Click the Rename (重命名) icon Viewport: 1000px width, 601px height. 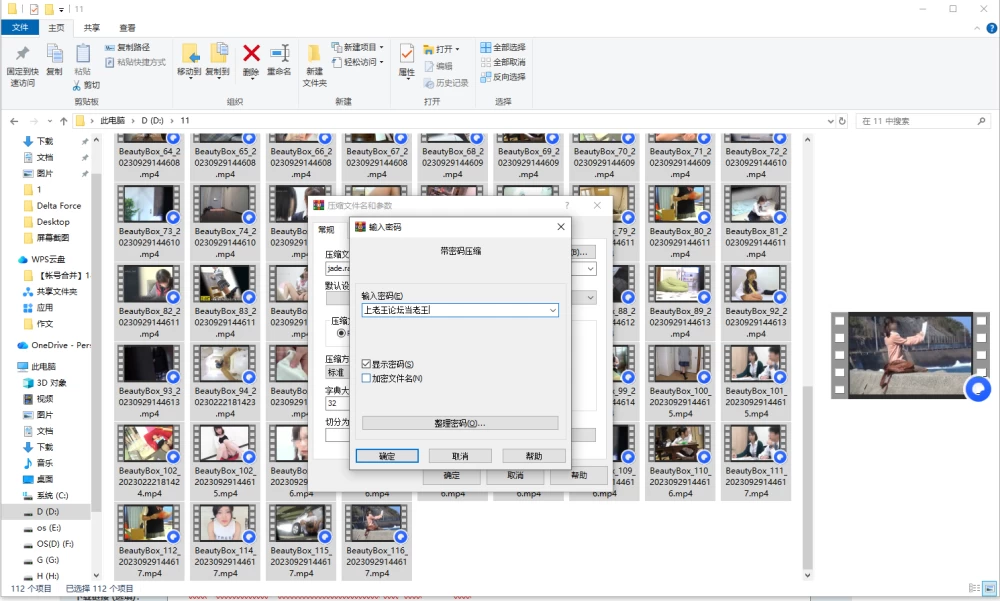click(x=279, y=54)
